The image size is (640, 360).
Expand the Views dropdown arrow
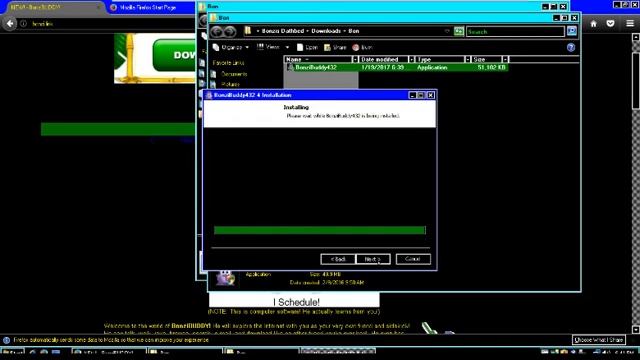click(287, 47)
